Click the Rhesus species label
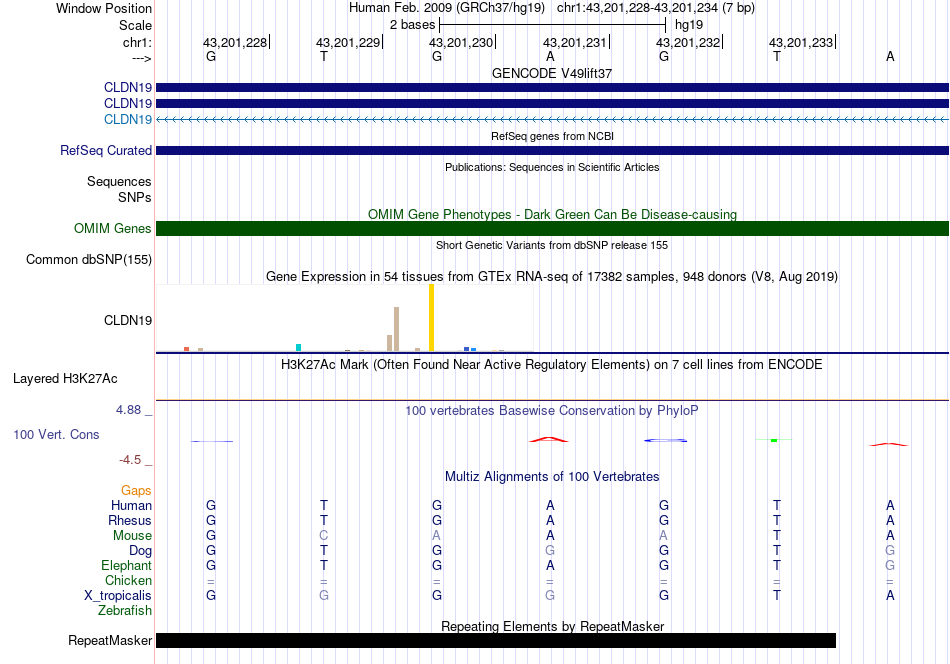This screenshot has height=664, width=950. tap(130, 520)
